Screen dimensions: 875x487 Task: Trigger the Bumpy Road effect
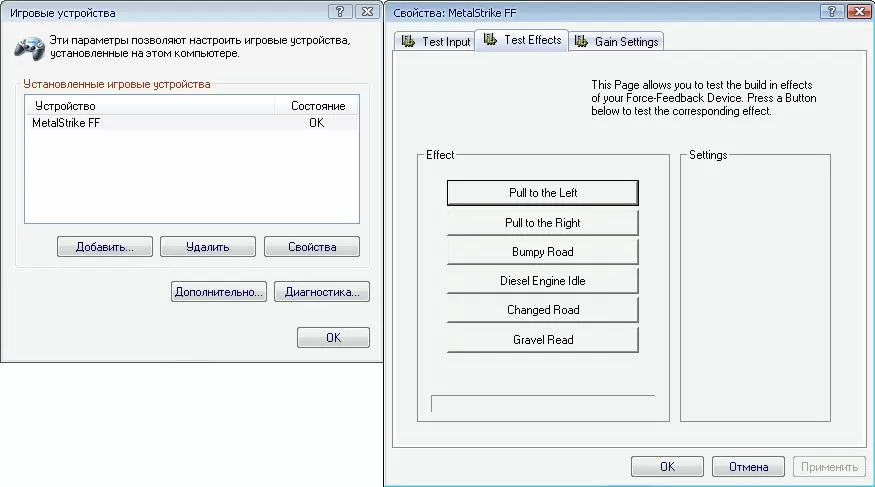pos(542,252)
